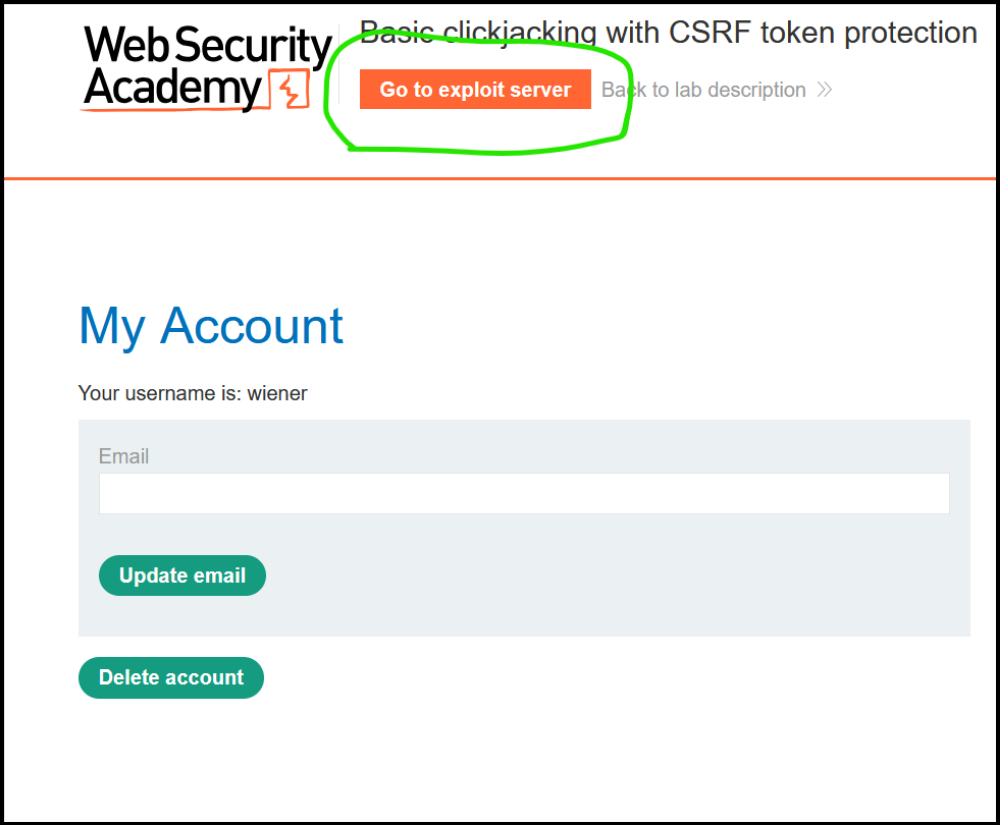The width and height of the screenshot is (1000, 825).
Task: Click the double chevron after lab description
Action: [x=824, y=90]
